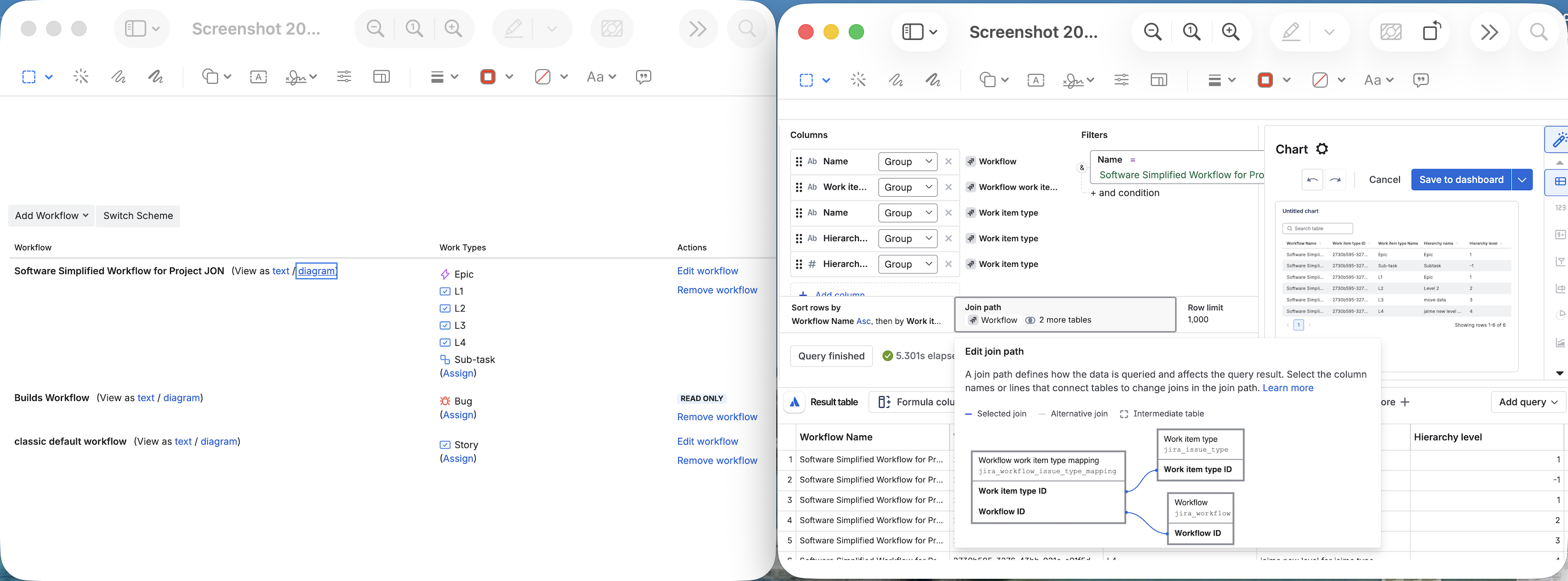Click zoom in icon in right Preview window
Screen dimensions: 1568x581
[x=1230, y=32]
